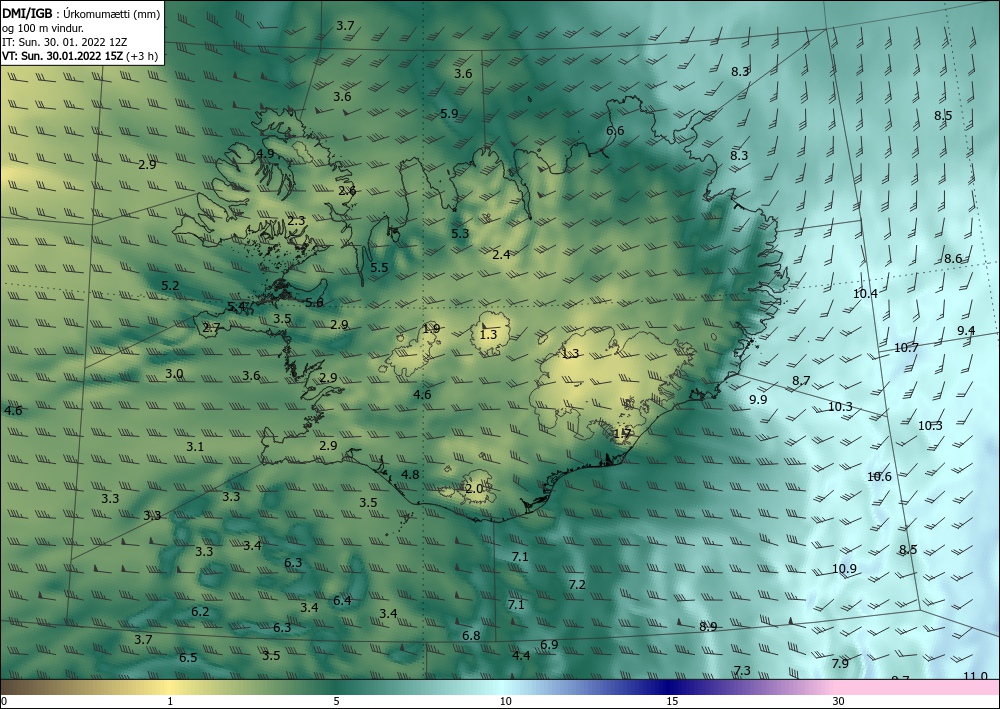Click the map value 10.4

click(x=865, y=294)
